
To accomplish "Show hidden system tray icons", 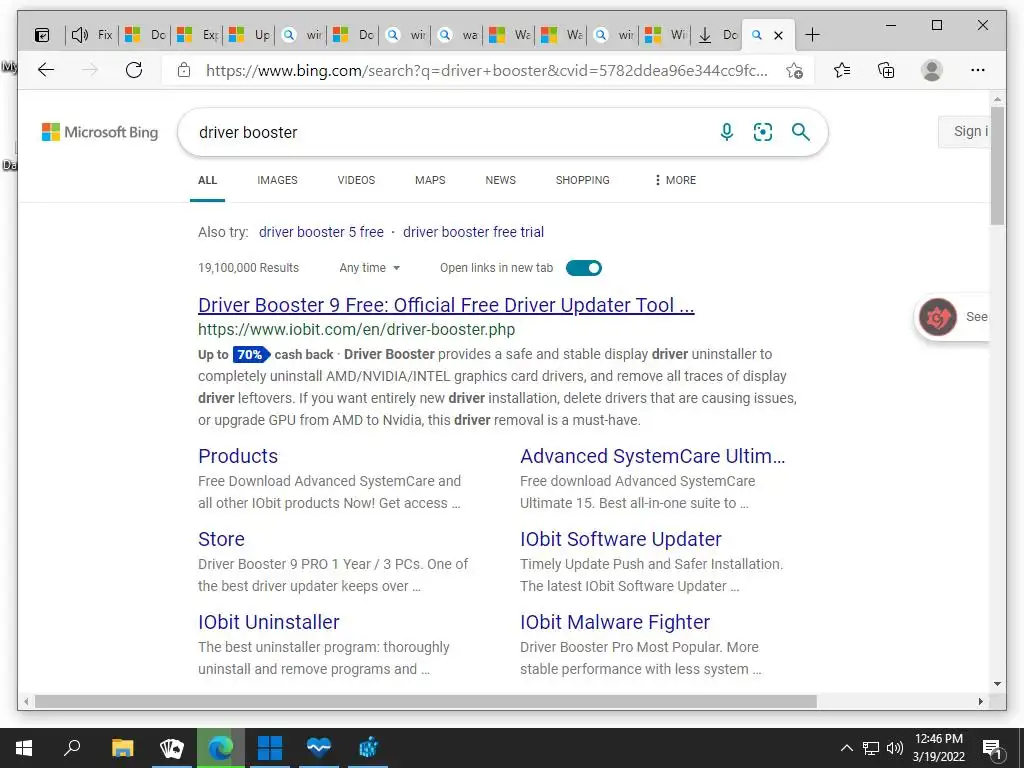I will 846,748.
